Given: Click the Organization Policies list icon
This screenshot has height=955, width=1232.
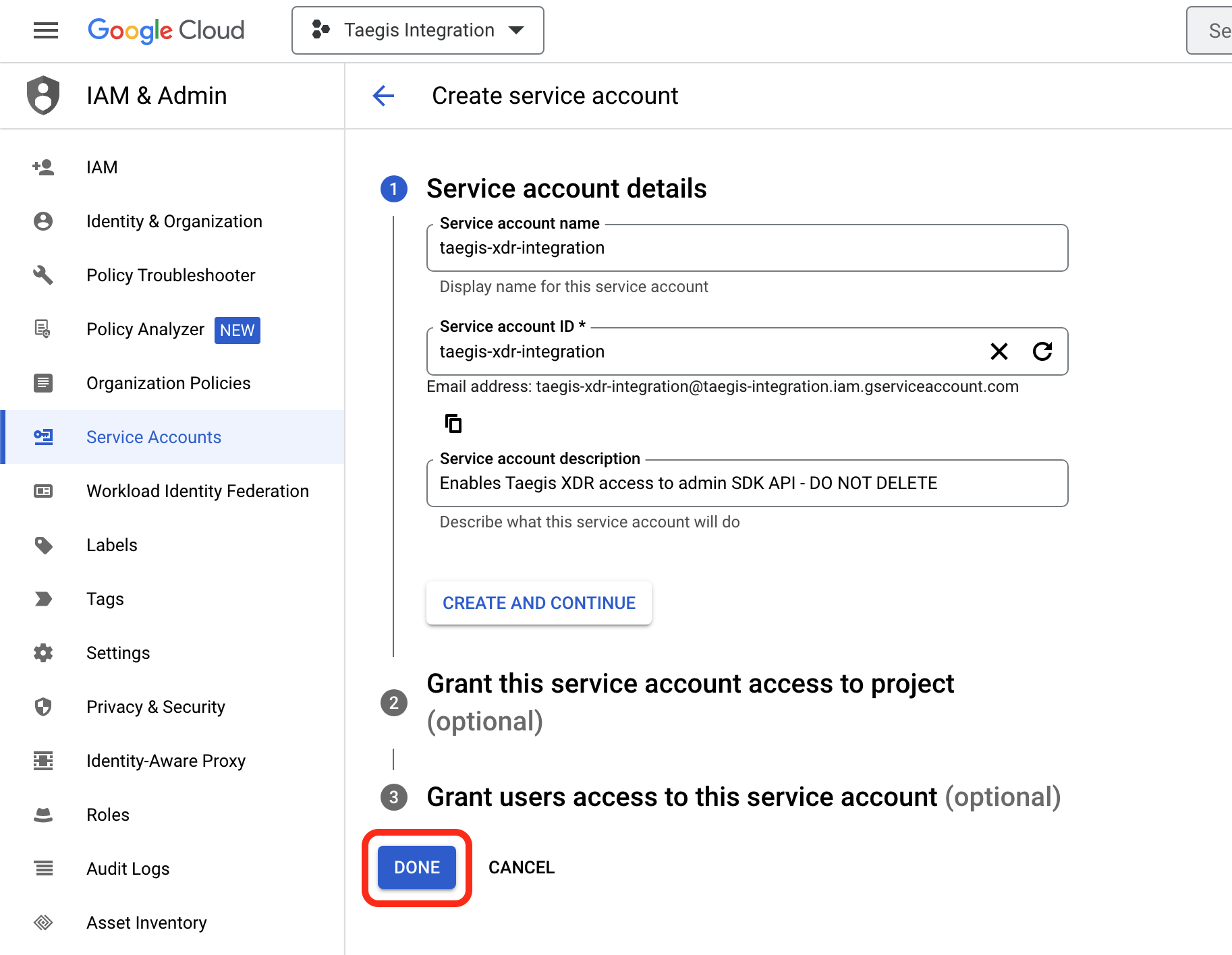Looking at the screenshot, I should [x=43, y=383].
